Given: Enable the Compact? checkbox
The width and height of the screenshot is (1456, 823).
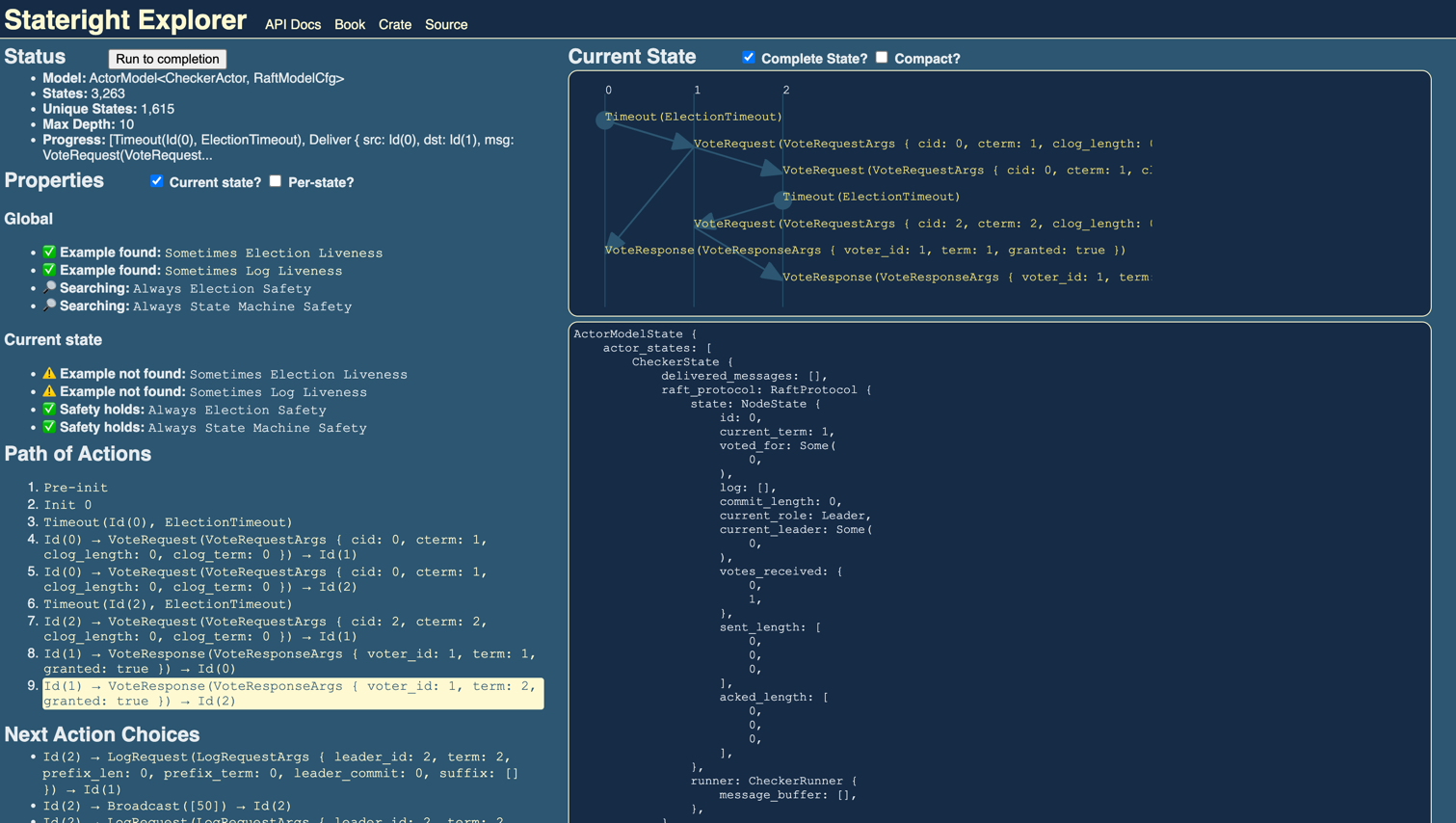Looking at the screenshot, I should pyautogui.click(x=882, y=58).
